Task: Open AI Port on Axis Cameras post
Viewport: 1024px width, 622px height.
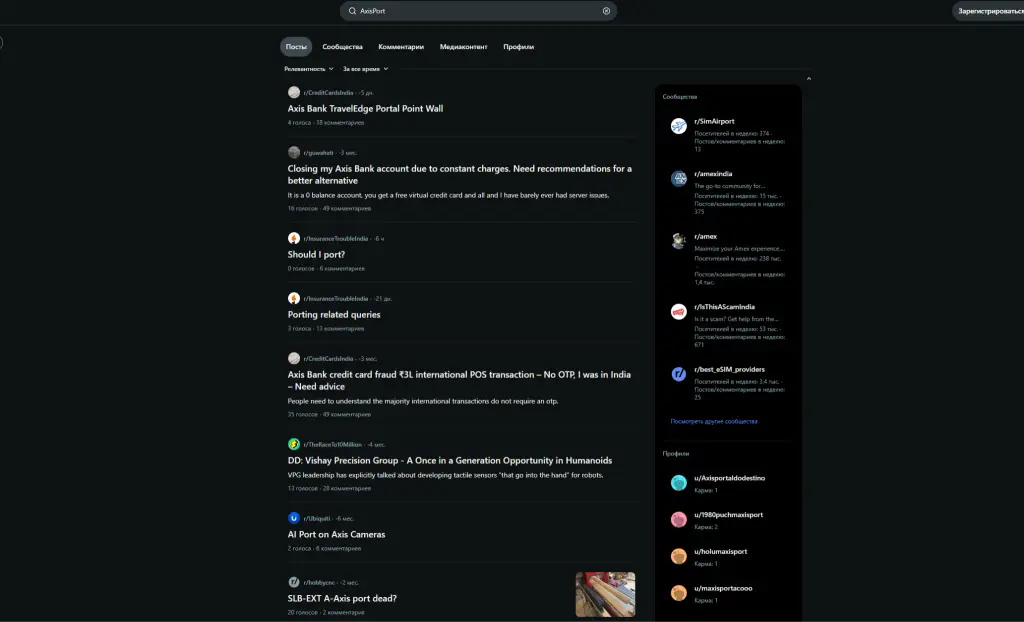Action: [336, 534]
